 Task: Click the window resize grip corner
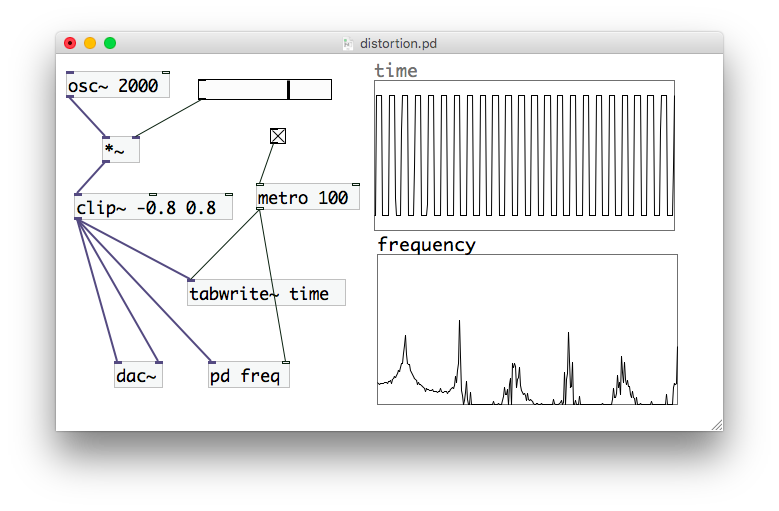[717, 425]
